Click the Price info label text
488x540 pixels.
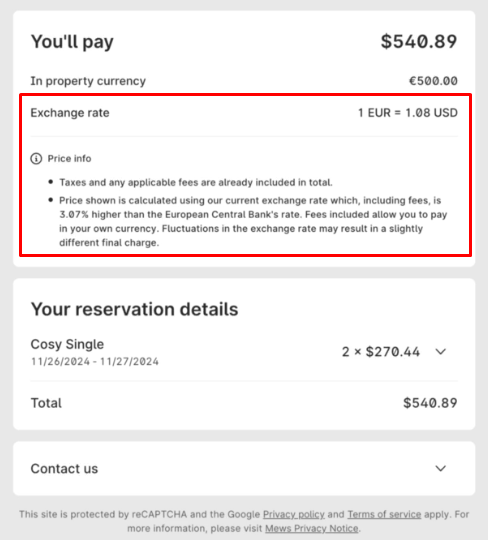(69, 159)
